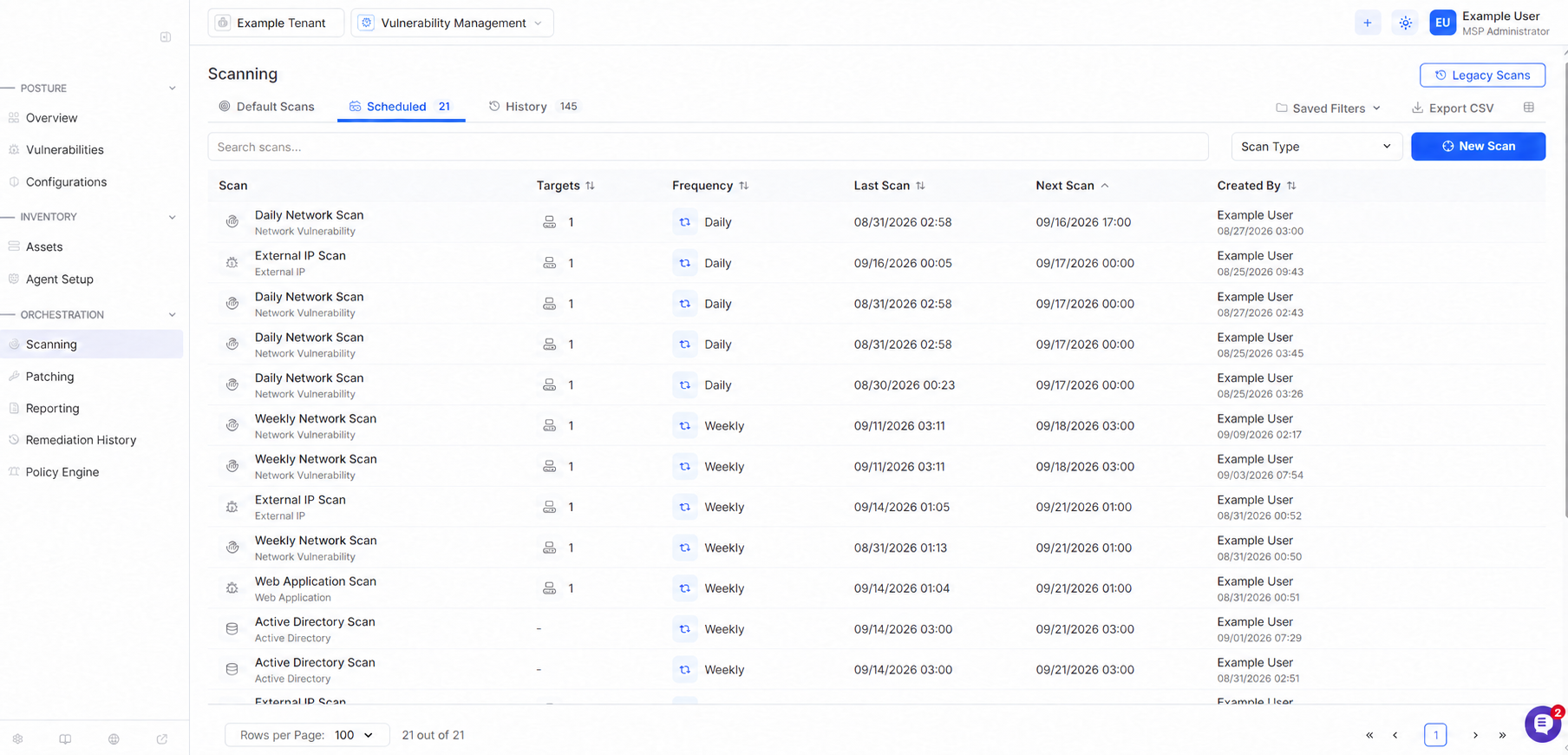The image size is (1568, 755).
Task: Click the external link icon in sidebar footer
Action: click(x=162, y=739)
